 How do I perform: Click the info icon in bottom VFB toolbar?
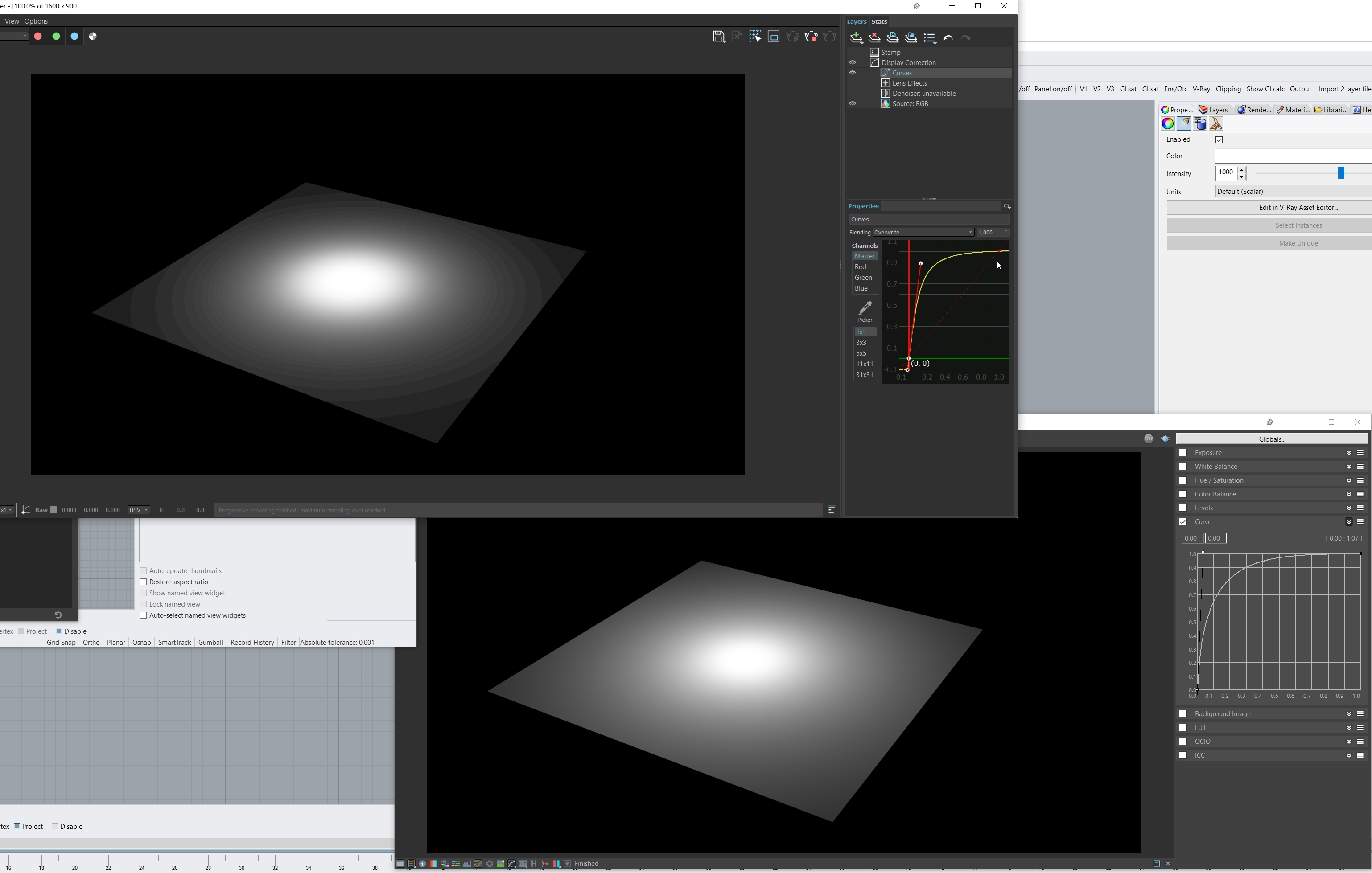[x=423, y=864]
